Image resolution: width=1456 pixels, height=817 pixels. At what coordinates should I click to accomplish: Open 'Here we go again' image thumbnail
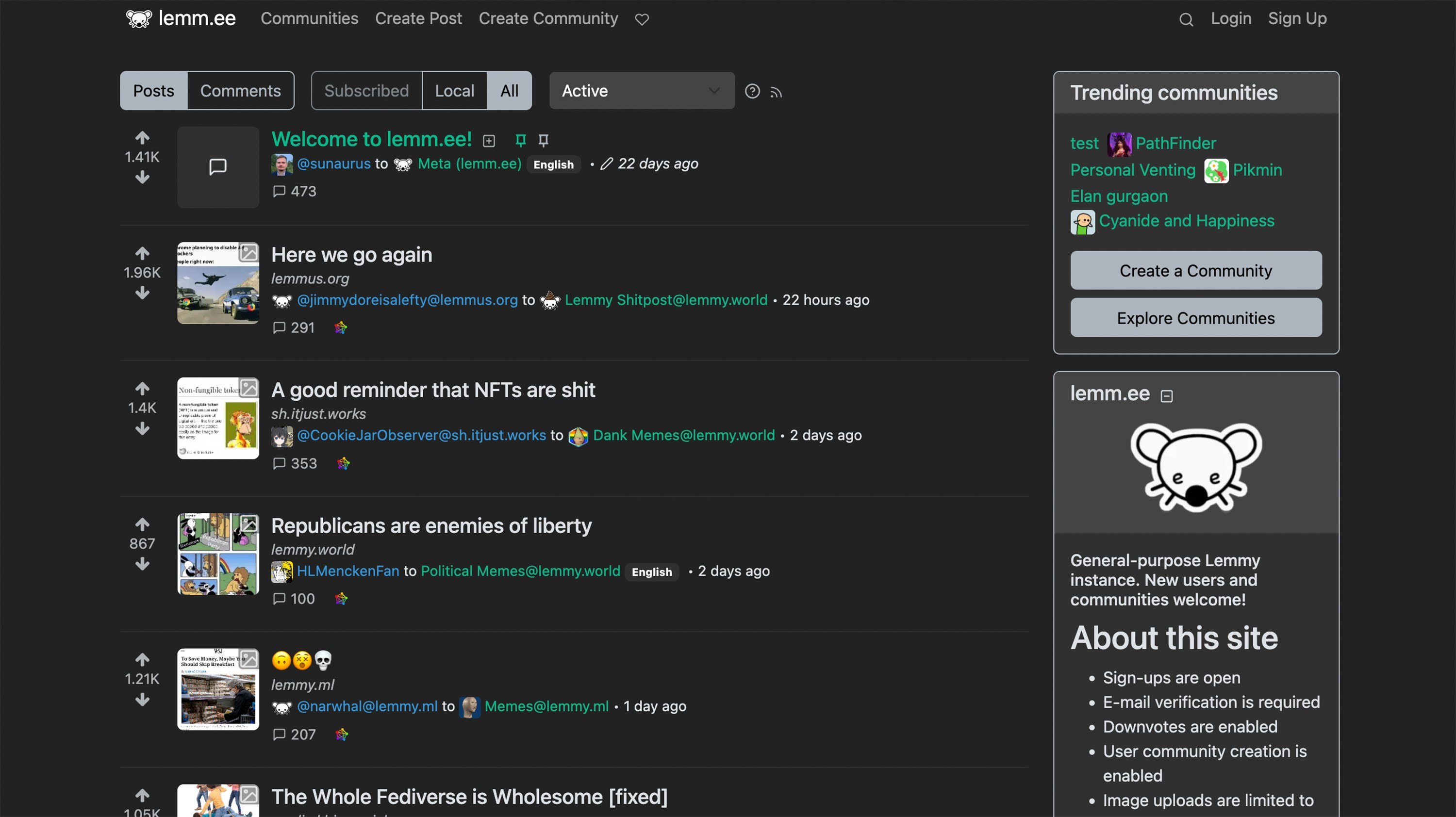(x=218, y=283)
